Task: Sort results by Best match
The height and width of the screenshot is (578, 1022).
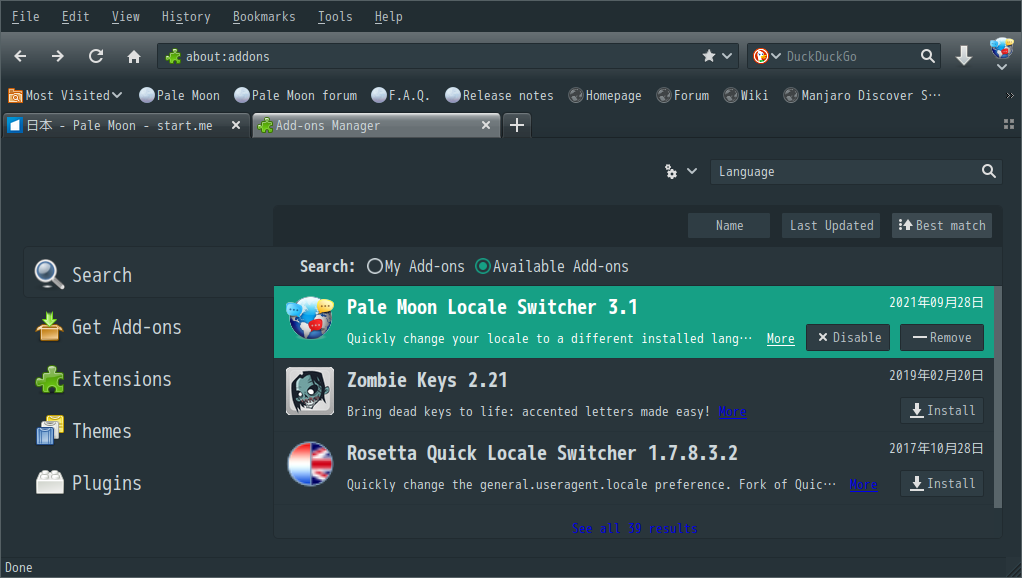Action: (x=942, y=225)
